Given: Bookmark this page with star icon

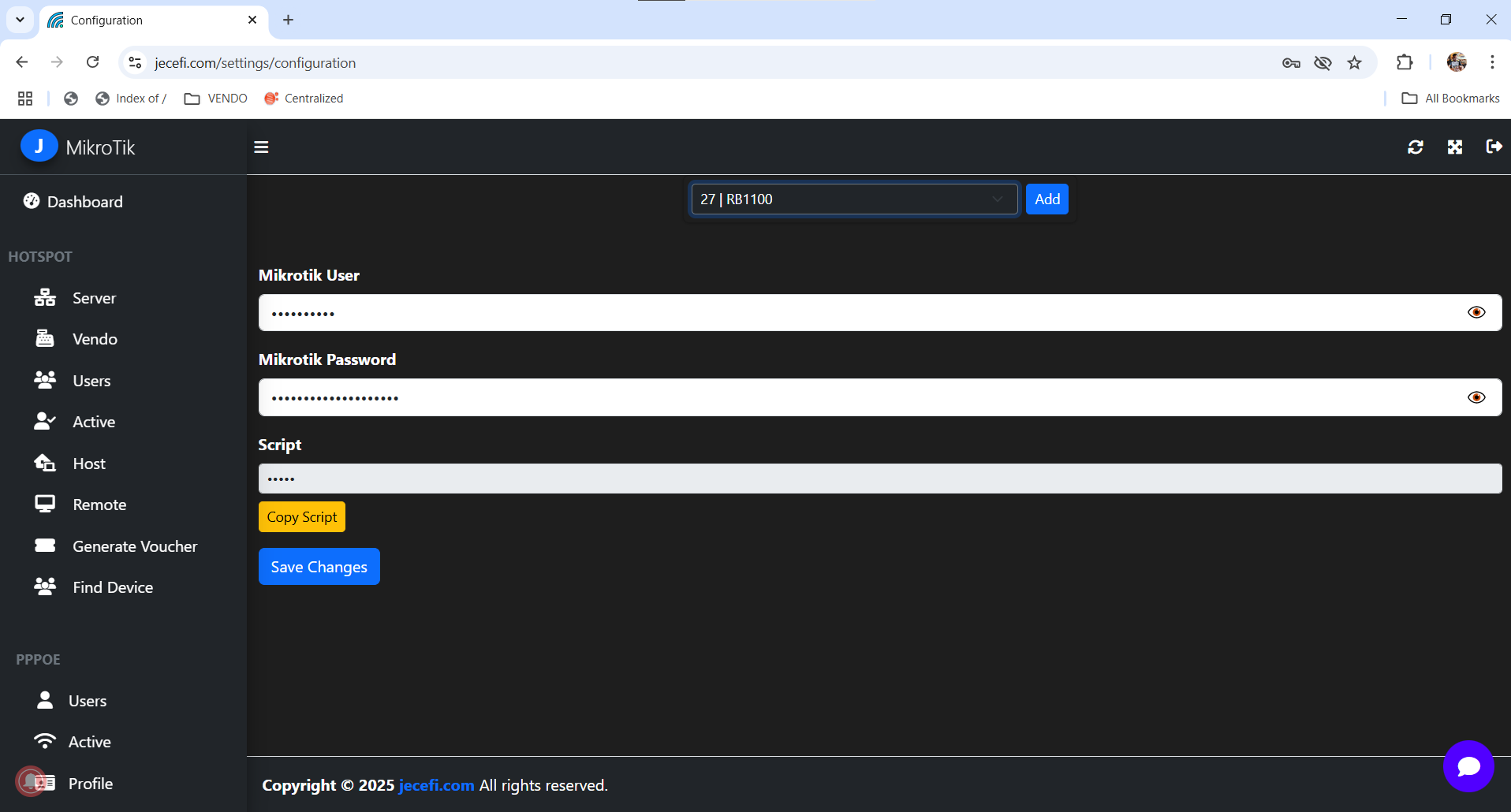Looking at the screenshot, I should (x=1354, y=63).
